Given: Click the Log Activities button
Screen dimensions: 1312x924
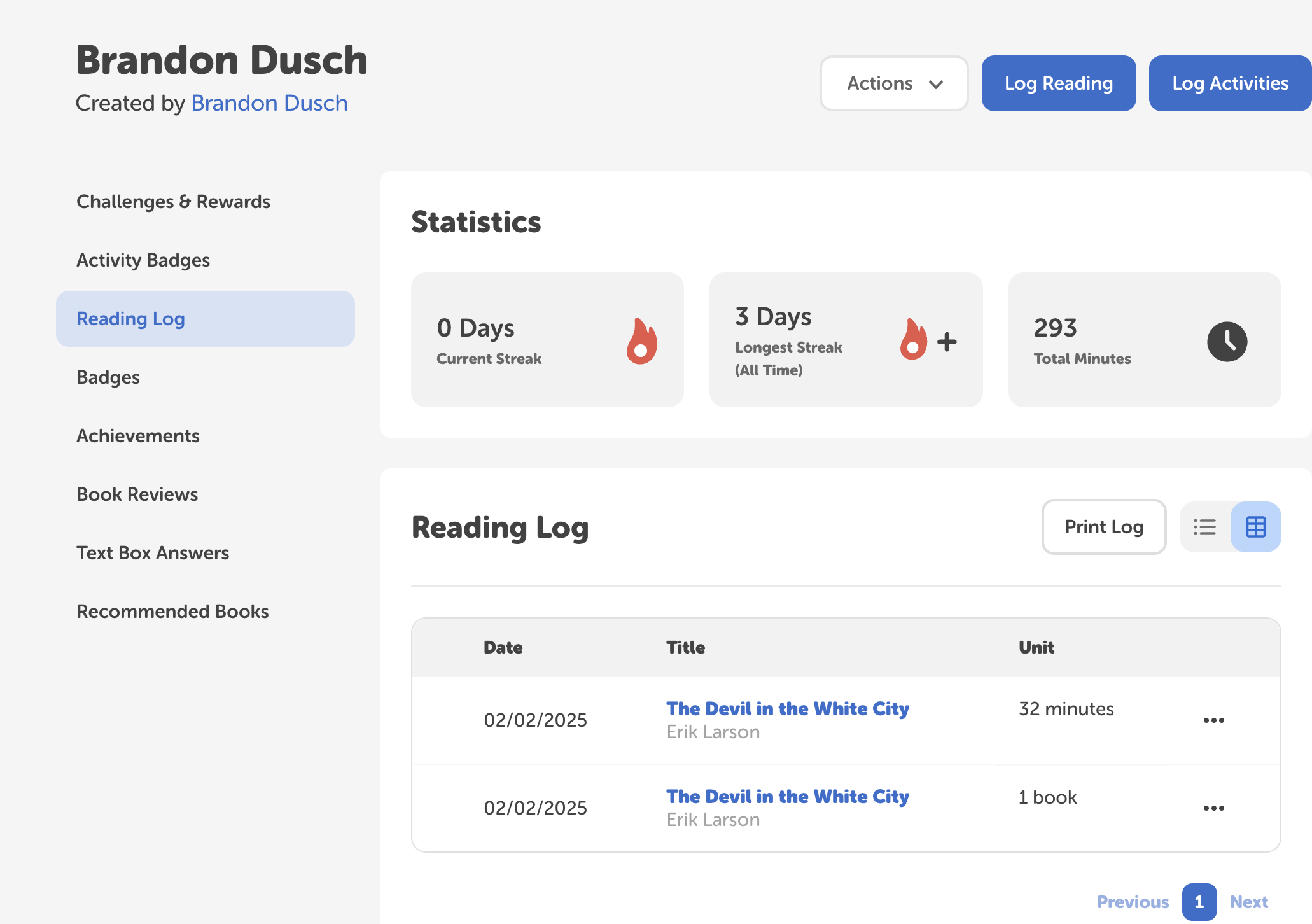Looking at the screenshot, I should click(x=1229, y=83).
